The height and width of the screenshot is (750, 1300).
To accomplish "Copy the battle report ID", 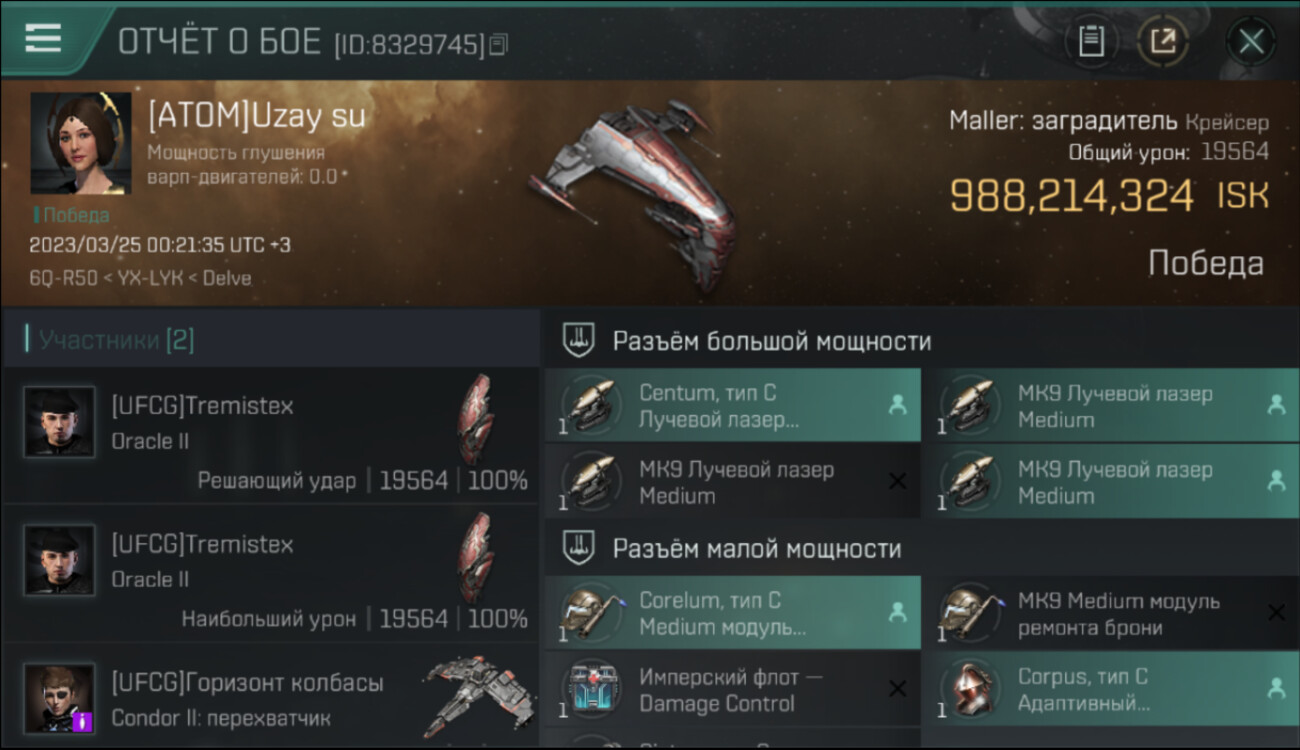I will 499,44.
